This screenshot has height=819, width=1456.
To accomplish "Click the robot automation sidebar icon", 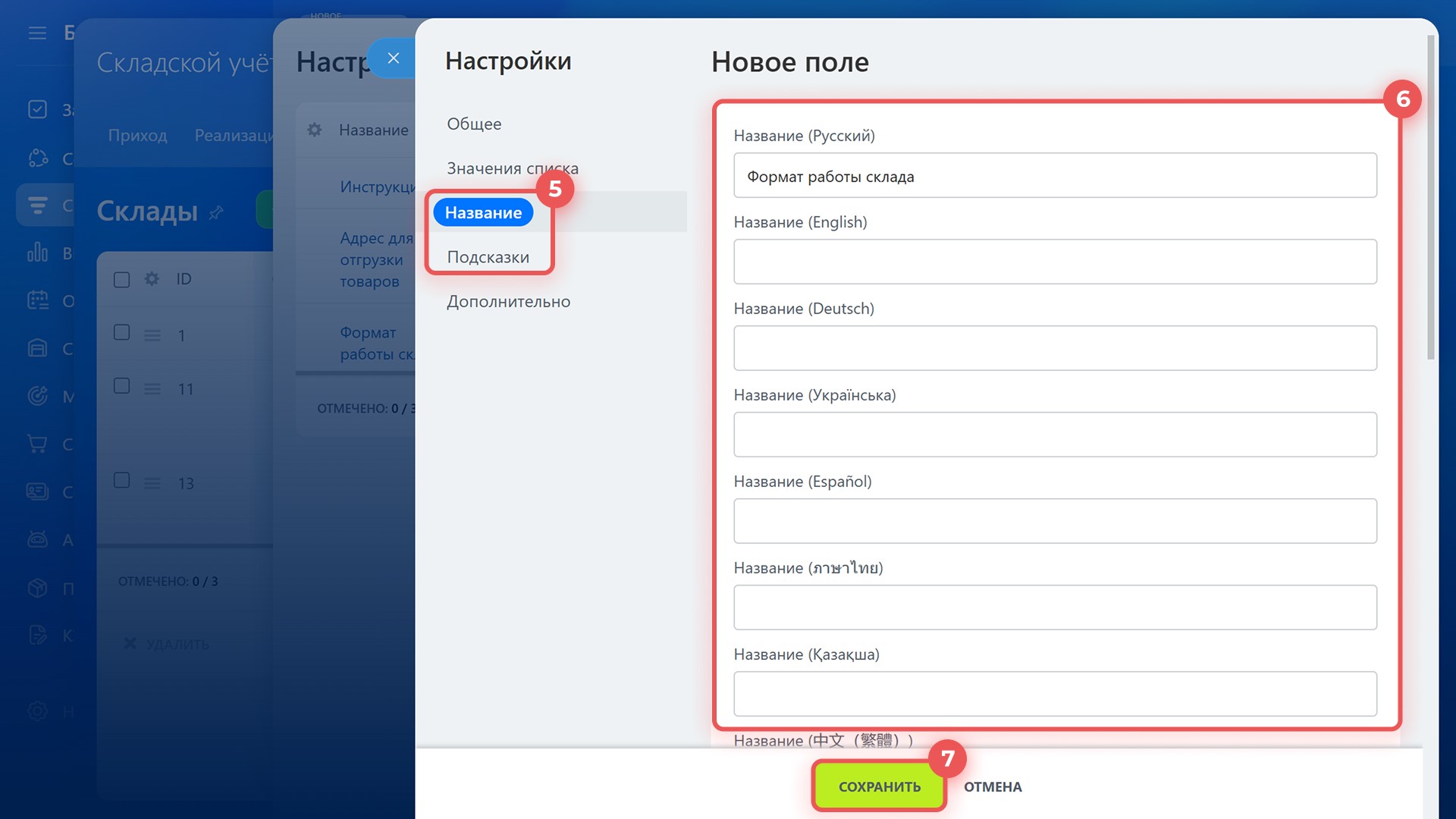I will point(37,540).
